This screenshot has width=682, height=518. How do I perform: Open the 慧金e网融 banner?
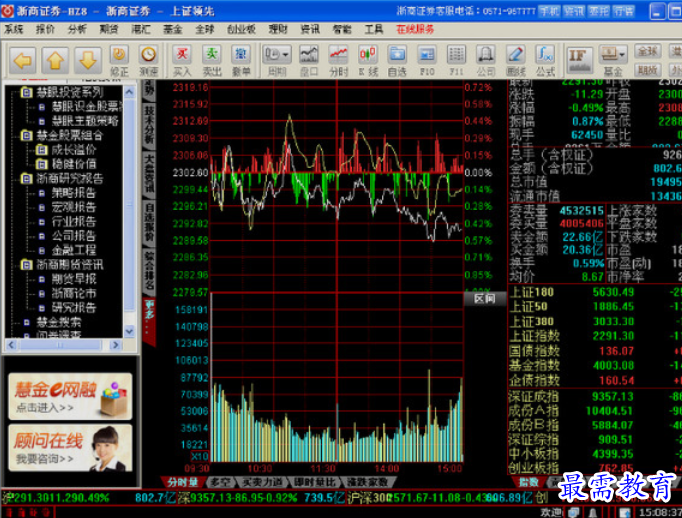pyautogui.click(x=70, y=396)
